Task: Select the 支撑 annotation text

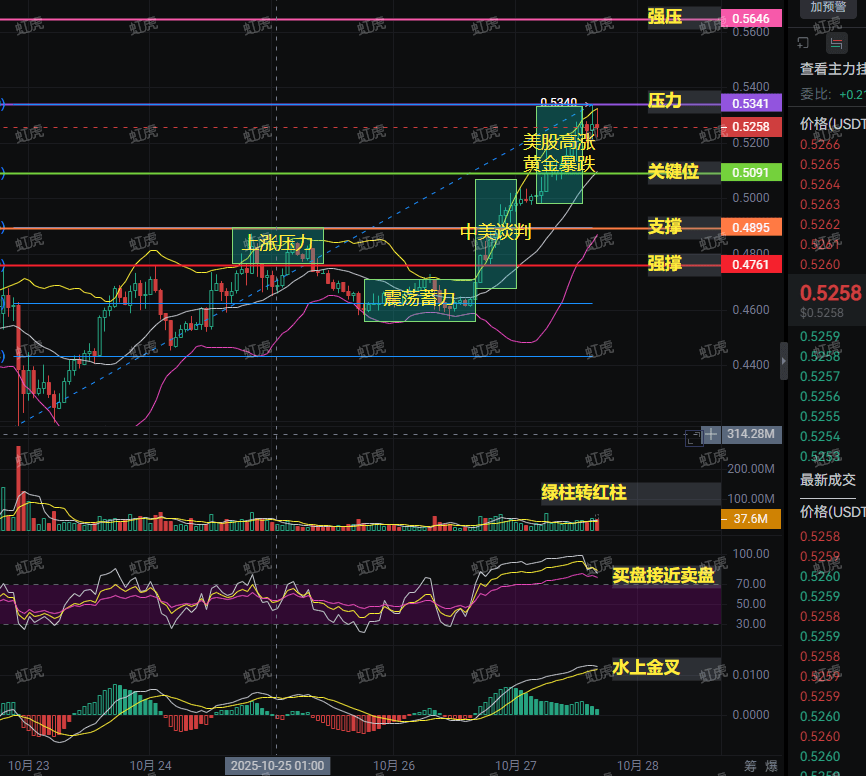Action: tap(664, 226)
